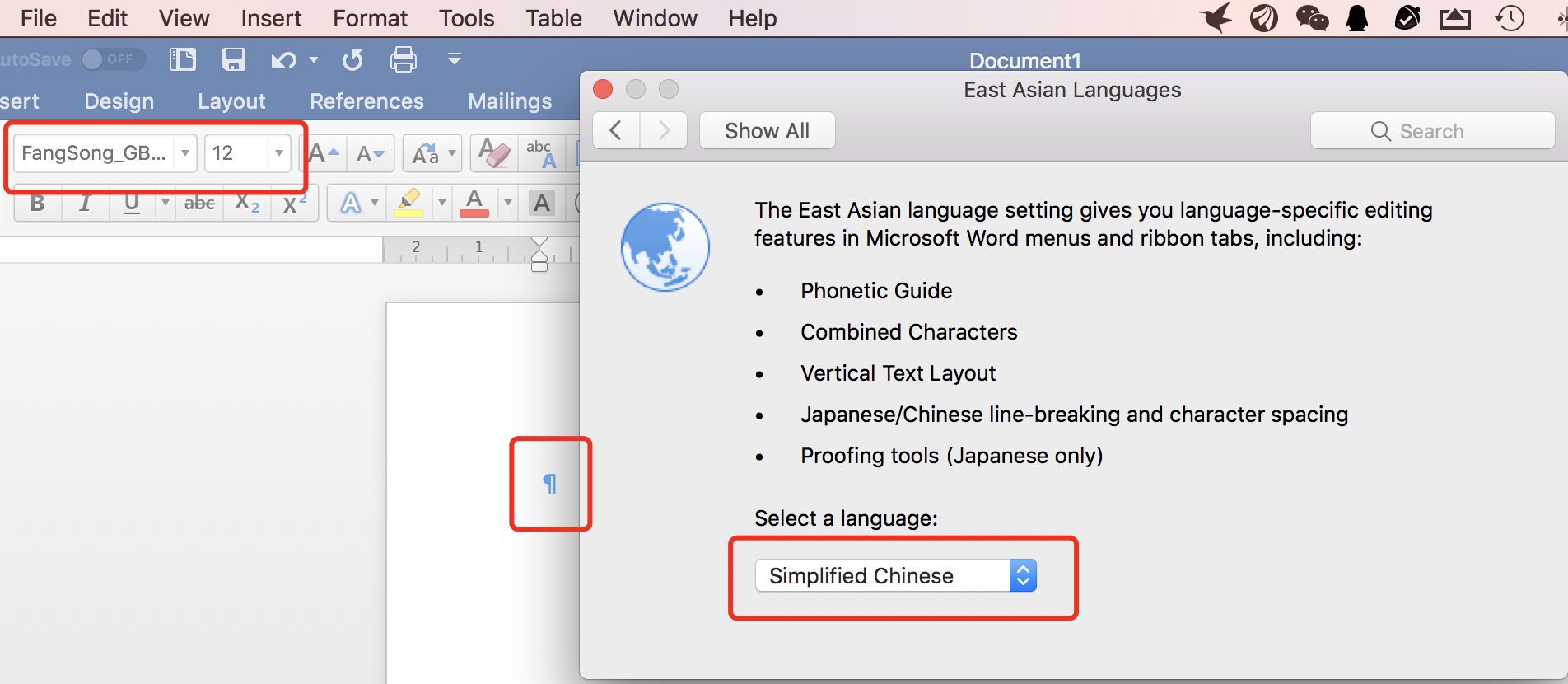Screen dimensions: 1568x684
Task: Open the Change Case Aa button
Action: (x=425, y=153)
